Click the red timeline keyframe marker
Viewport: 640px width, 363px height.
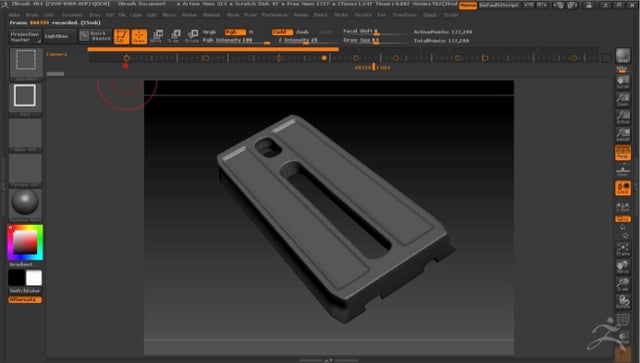pyautogui.click(x=125, y=66)
